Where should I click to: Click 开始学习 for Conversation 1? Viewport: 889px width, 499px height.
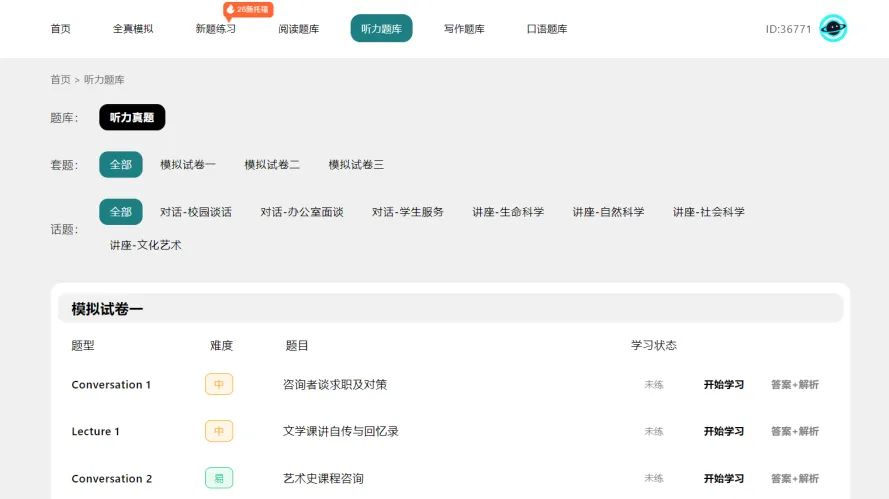724,384
